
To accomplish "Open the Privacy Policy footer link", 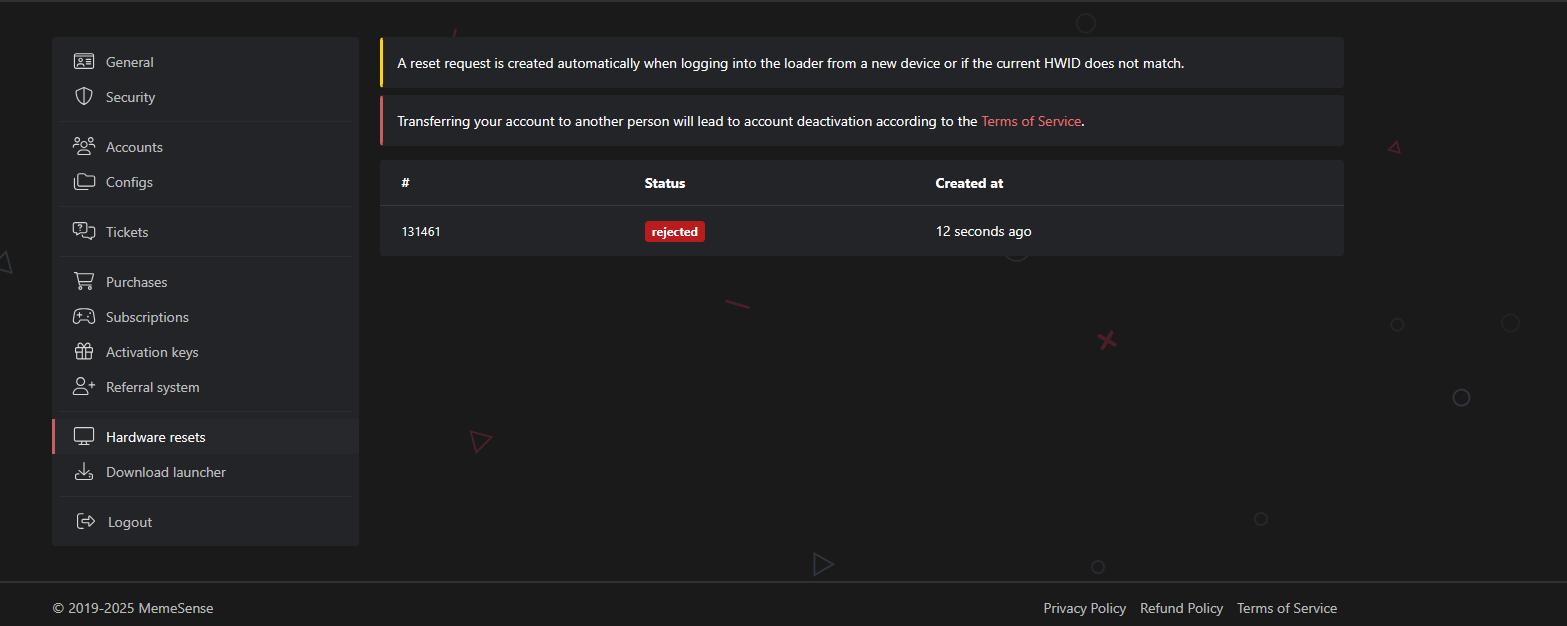I will (x=1084, y=608).
